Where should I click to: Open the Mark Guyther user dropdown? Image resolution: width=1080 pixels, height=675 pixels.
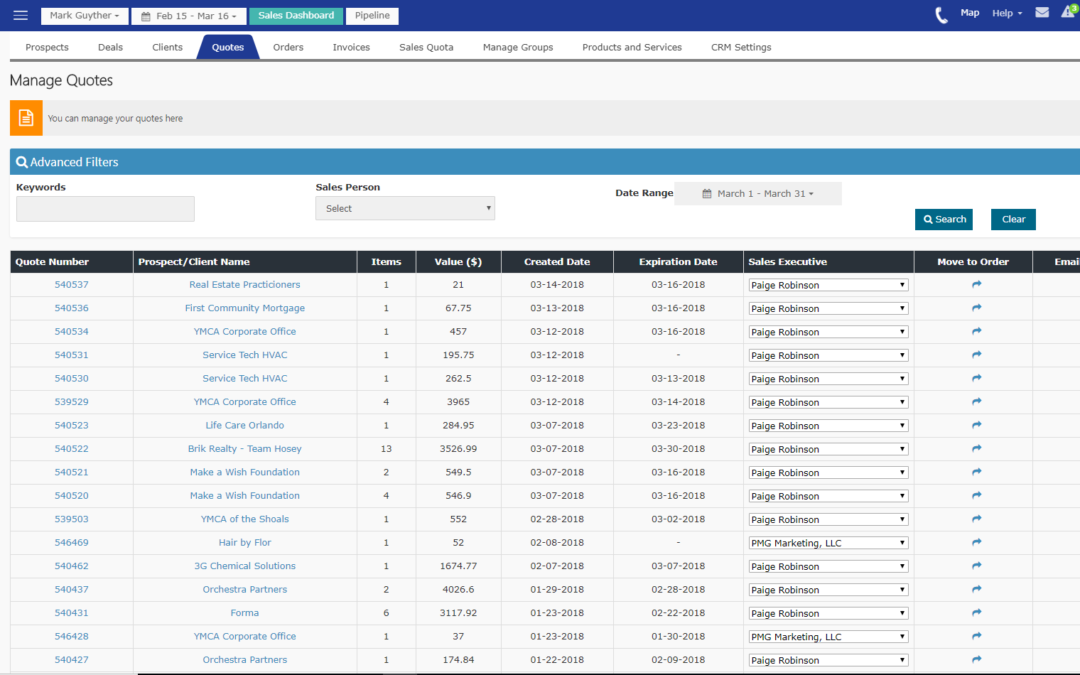(x=85, y=16)
